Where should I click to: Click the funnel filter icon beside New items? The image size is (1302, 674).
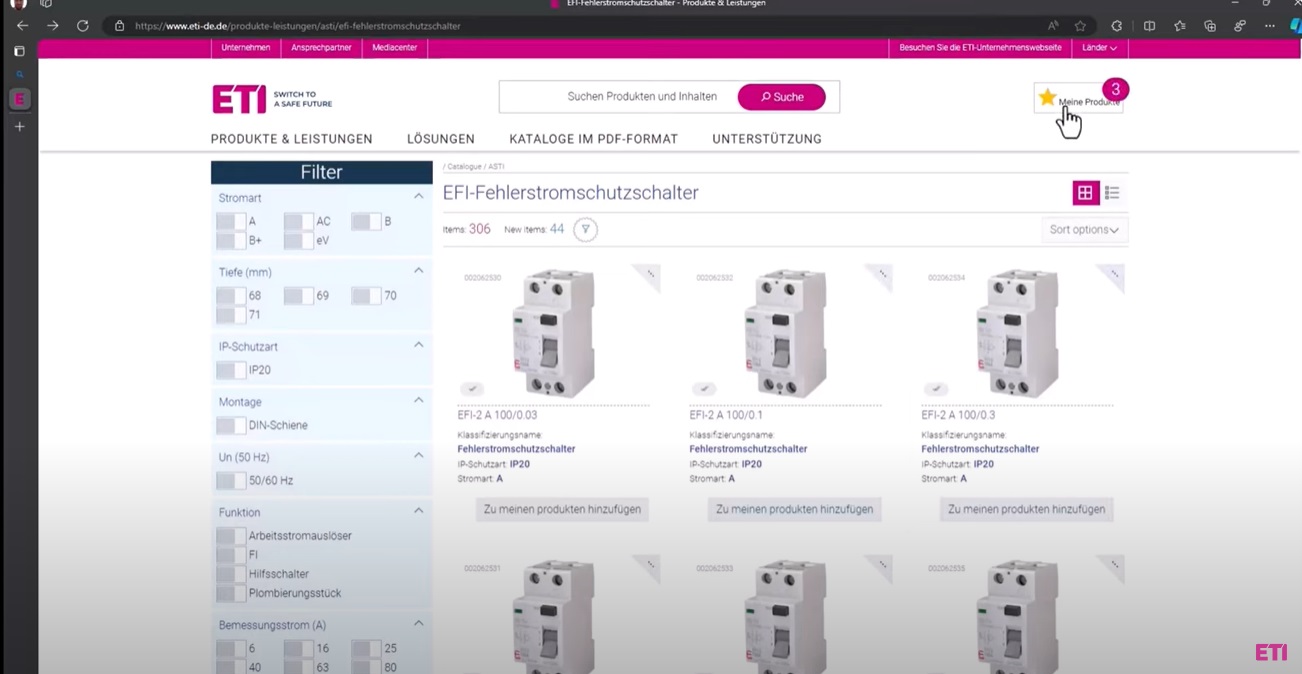585,230
